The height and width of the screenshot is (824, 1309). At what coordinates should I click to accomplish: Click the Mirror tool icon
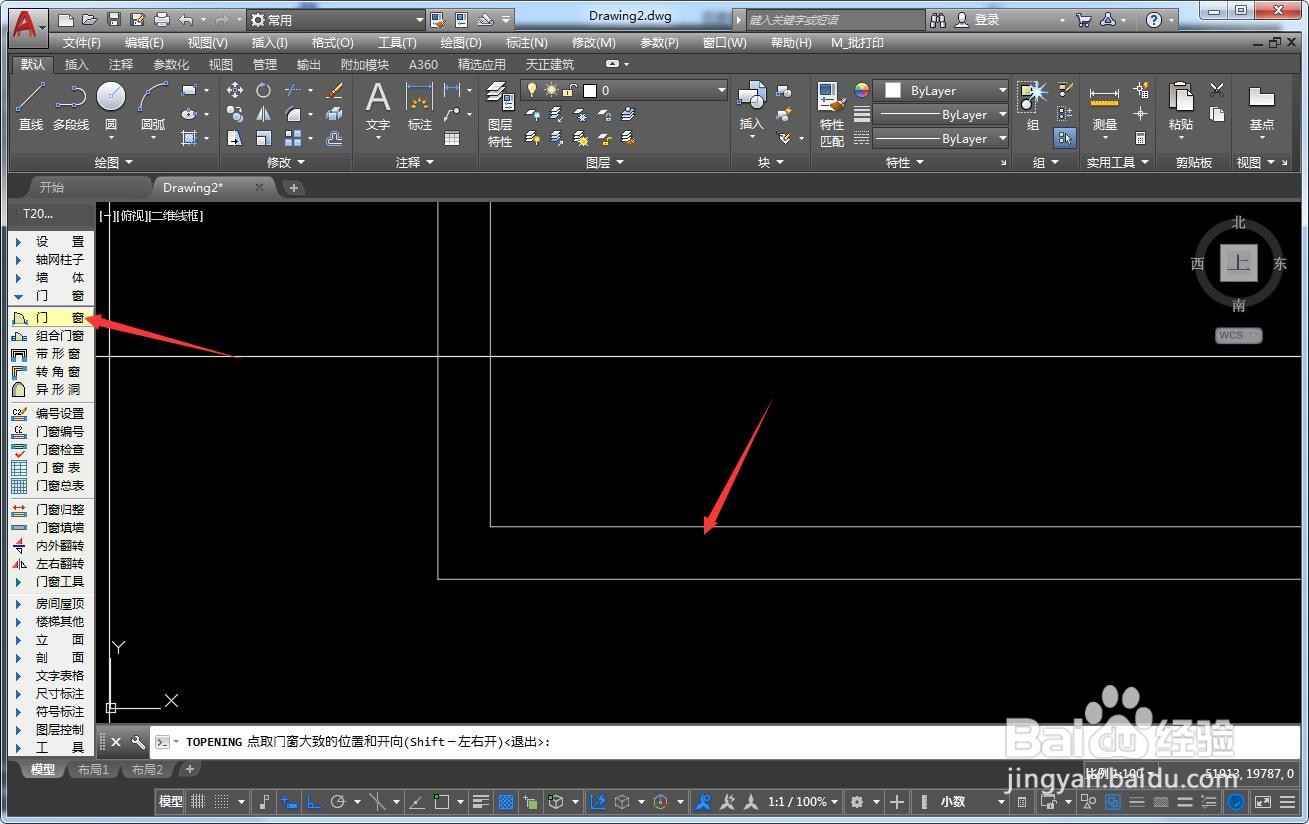pyautogui.click(x=263, y=114)
